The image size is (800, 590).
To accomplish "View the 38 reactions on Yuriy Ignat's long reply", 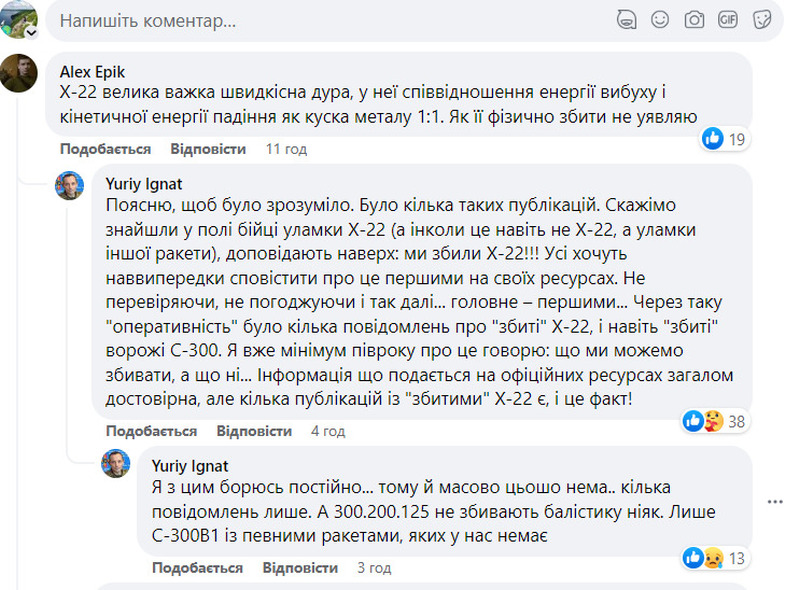I will (x=715, y=422).
